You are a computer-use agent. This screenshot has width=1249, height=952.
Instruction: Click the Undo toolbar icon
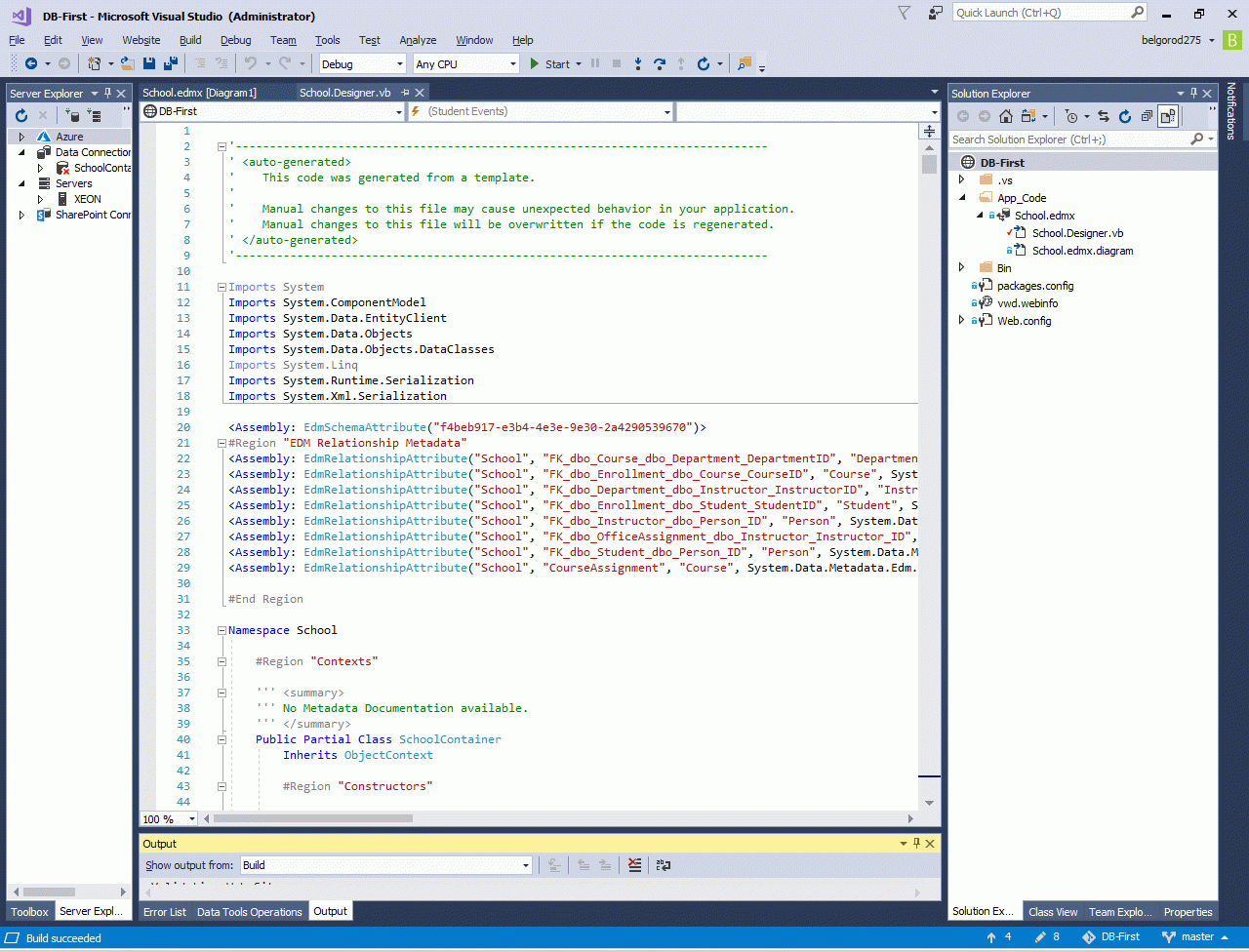[x=251, y=64]
